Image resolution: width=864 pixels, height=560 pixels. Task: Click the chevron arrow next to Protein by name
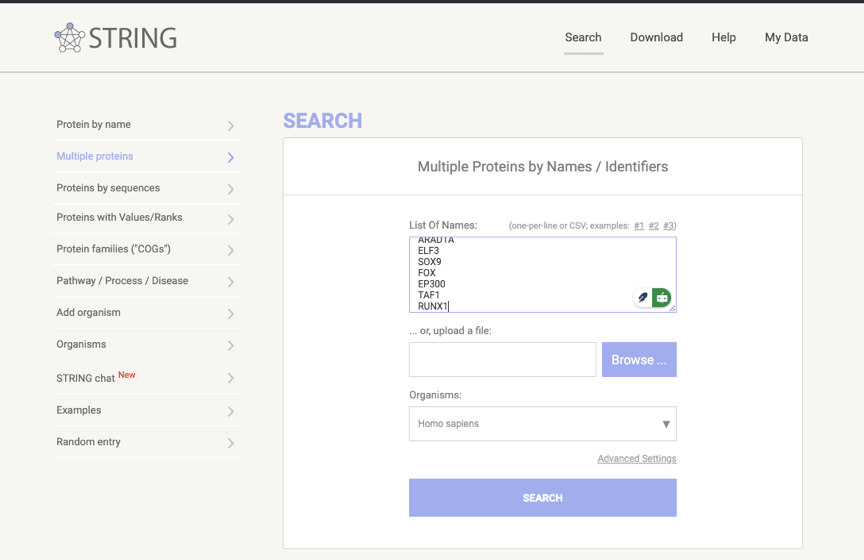click(x=231, y=126)
